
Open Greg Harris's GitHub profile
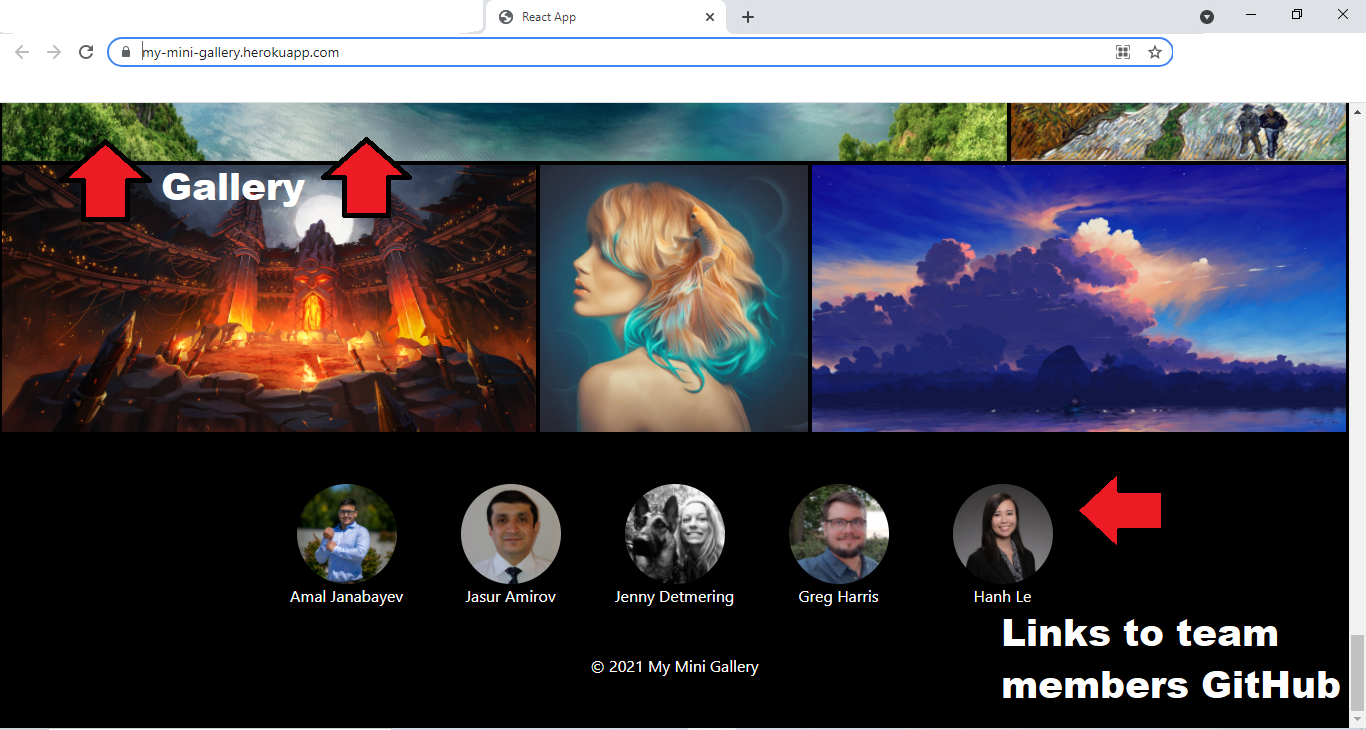(838, 534)
